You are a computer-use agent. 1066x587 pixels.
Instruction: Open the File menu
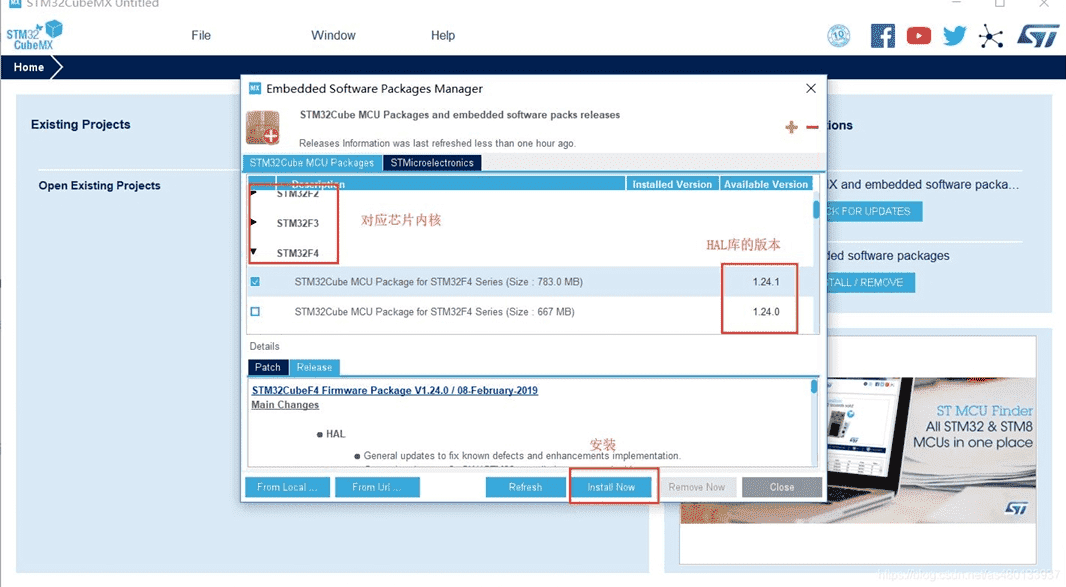[x=201, y=35]
